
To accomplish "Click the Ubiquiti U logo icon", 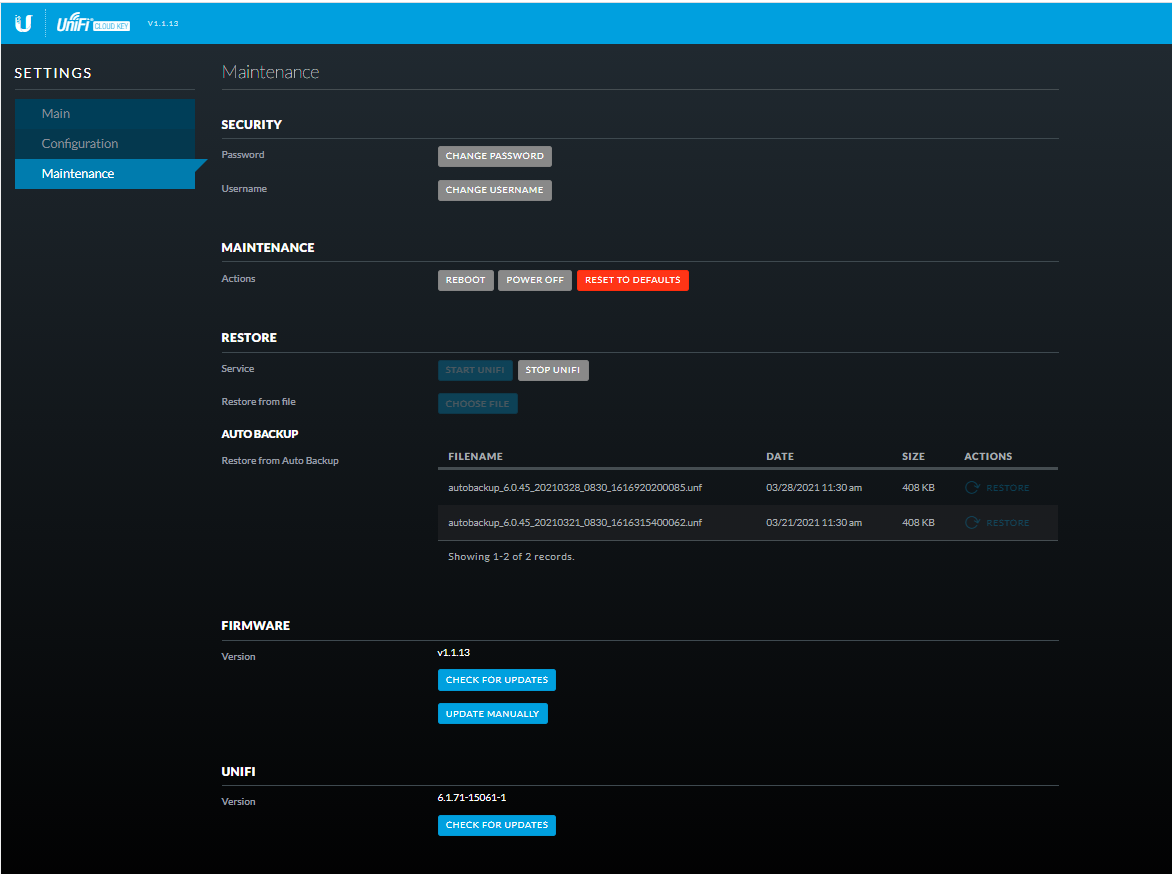I will tap(23, 22).
